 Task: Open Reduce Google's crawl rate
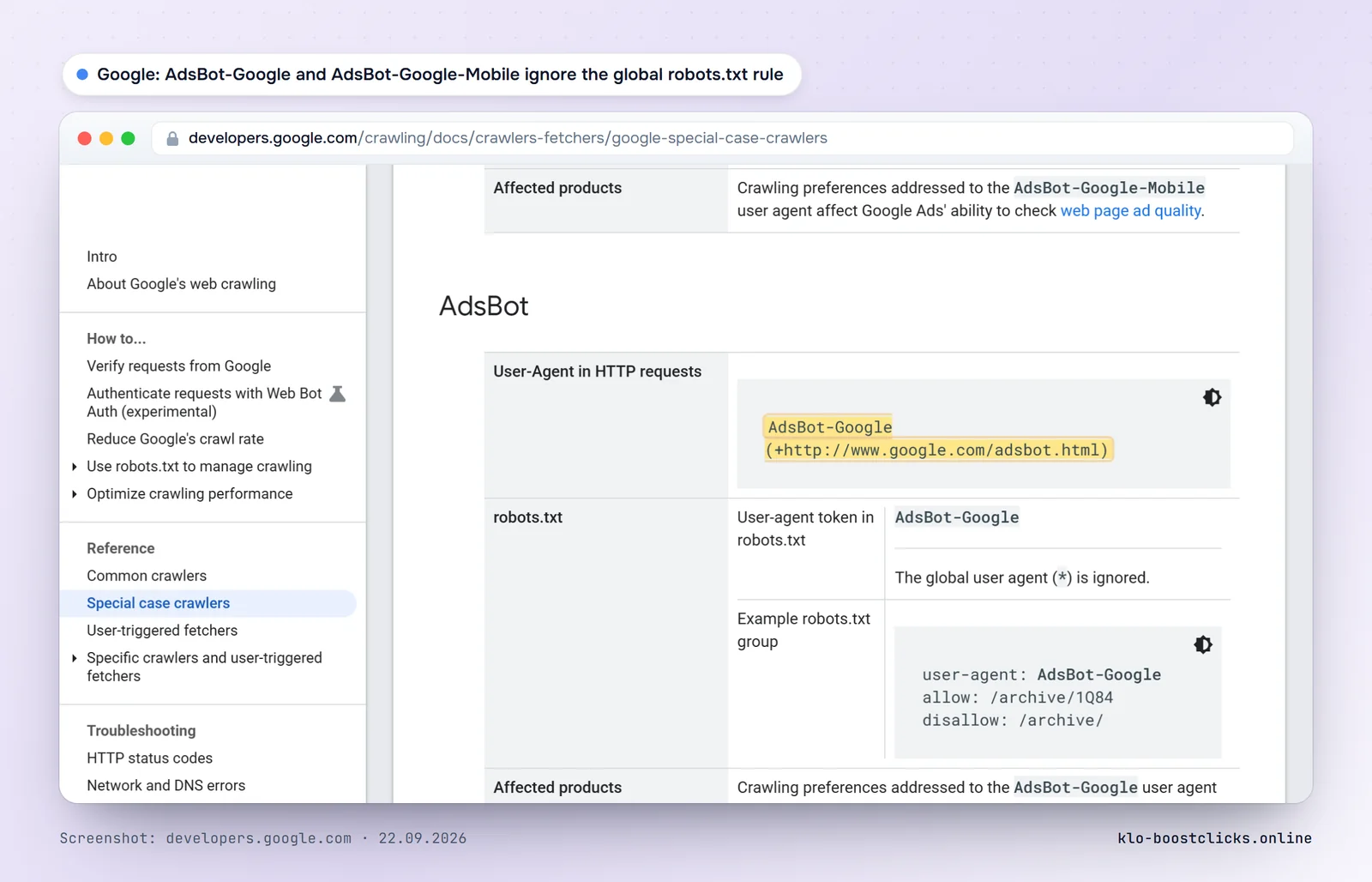[175, 439]
